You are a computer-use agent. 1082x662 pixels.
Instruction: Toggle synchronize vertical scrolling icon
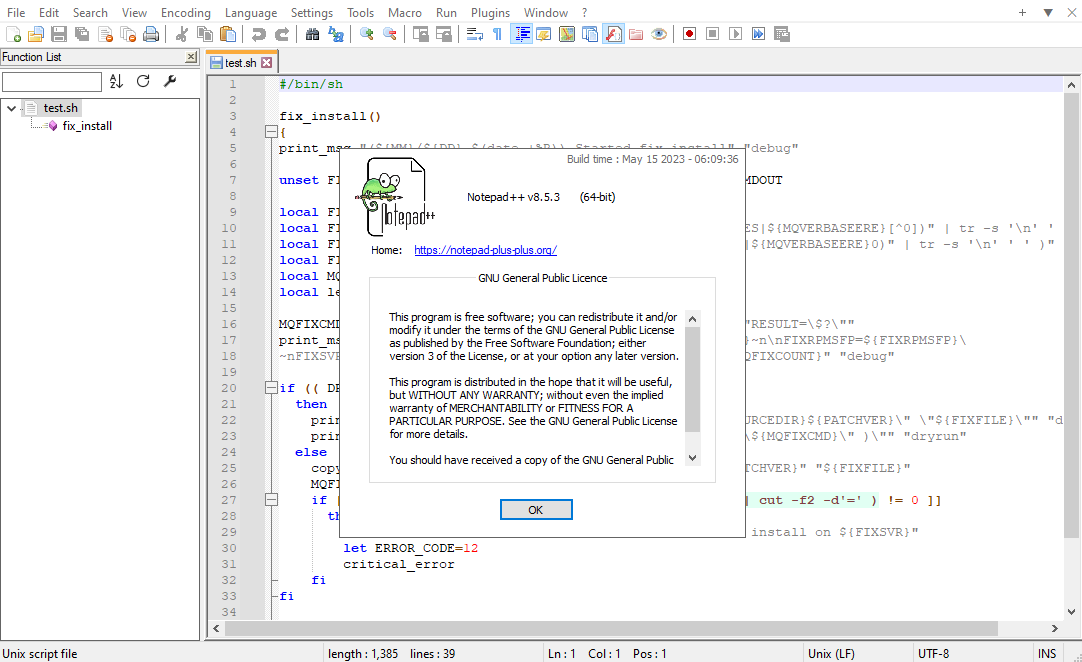(420, 35)
